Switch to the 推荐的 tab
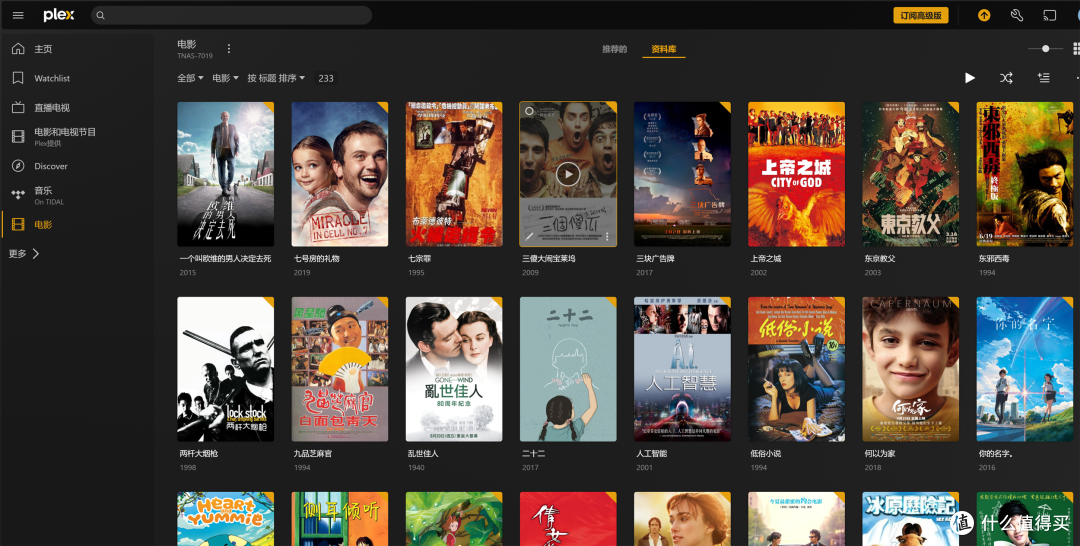Screen dimensions: 1080x546 614,49
